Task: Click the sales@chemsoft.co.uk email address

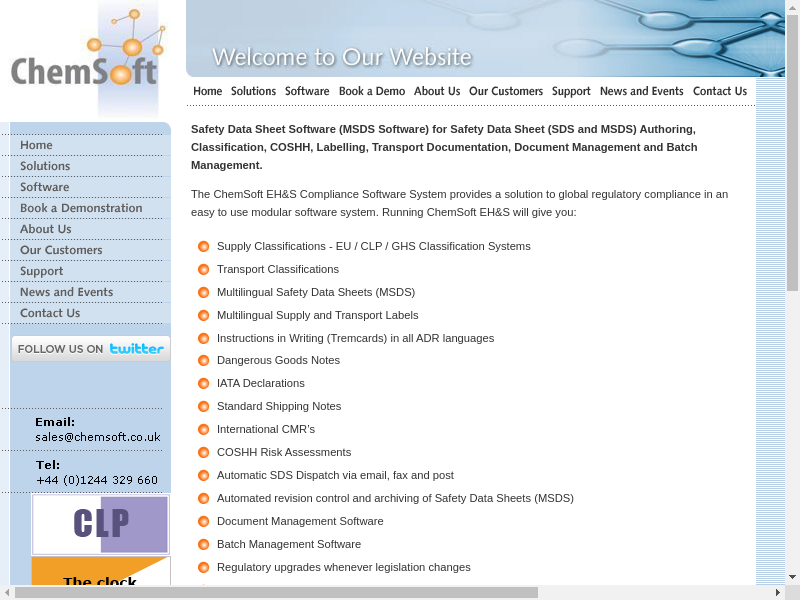Action: coord(98,437)
